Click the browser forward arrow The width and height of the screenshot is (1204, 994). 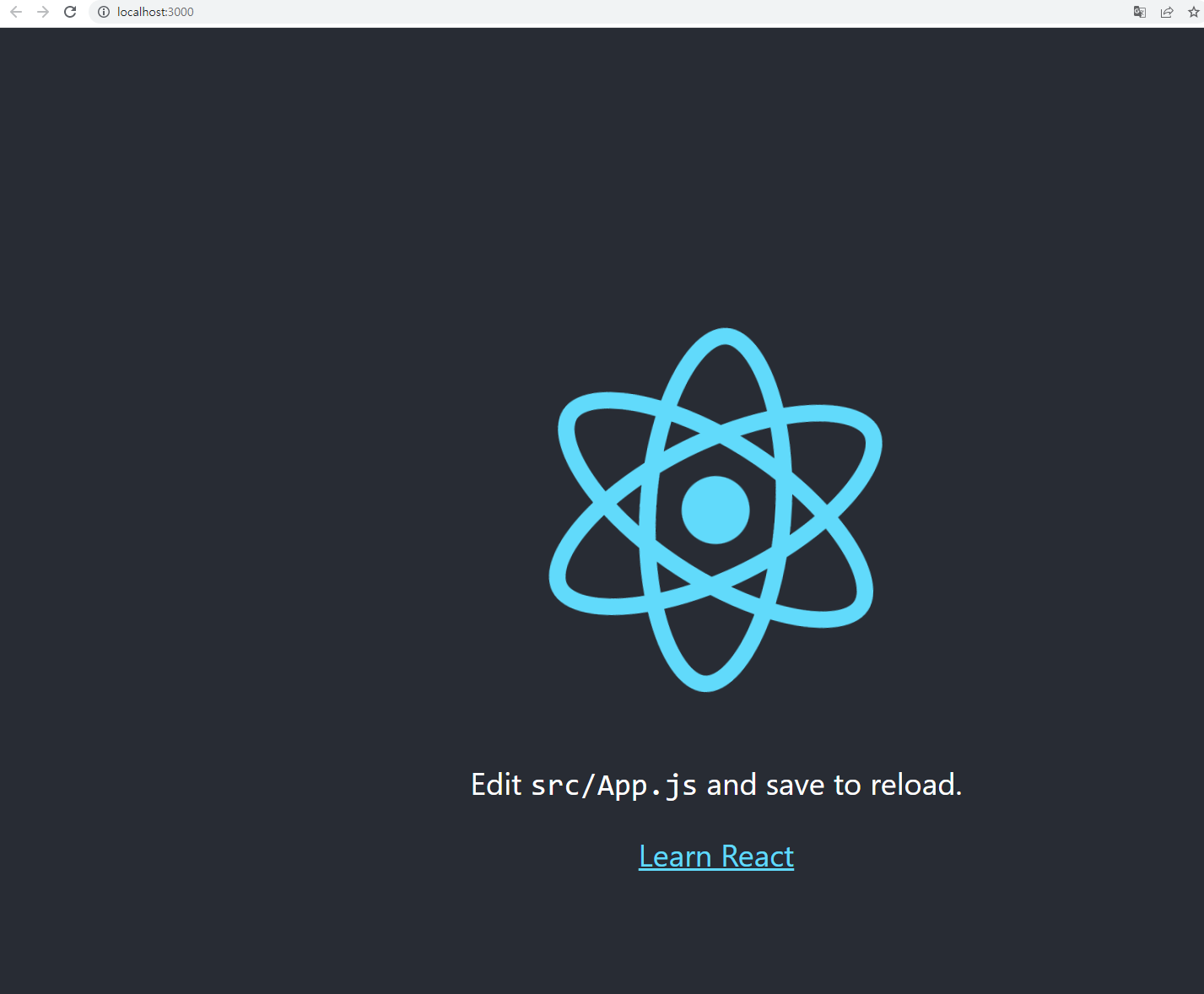point(43,12)
